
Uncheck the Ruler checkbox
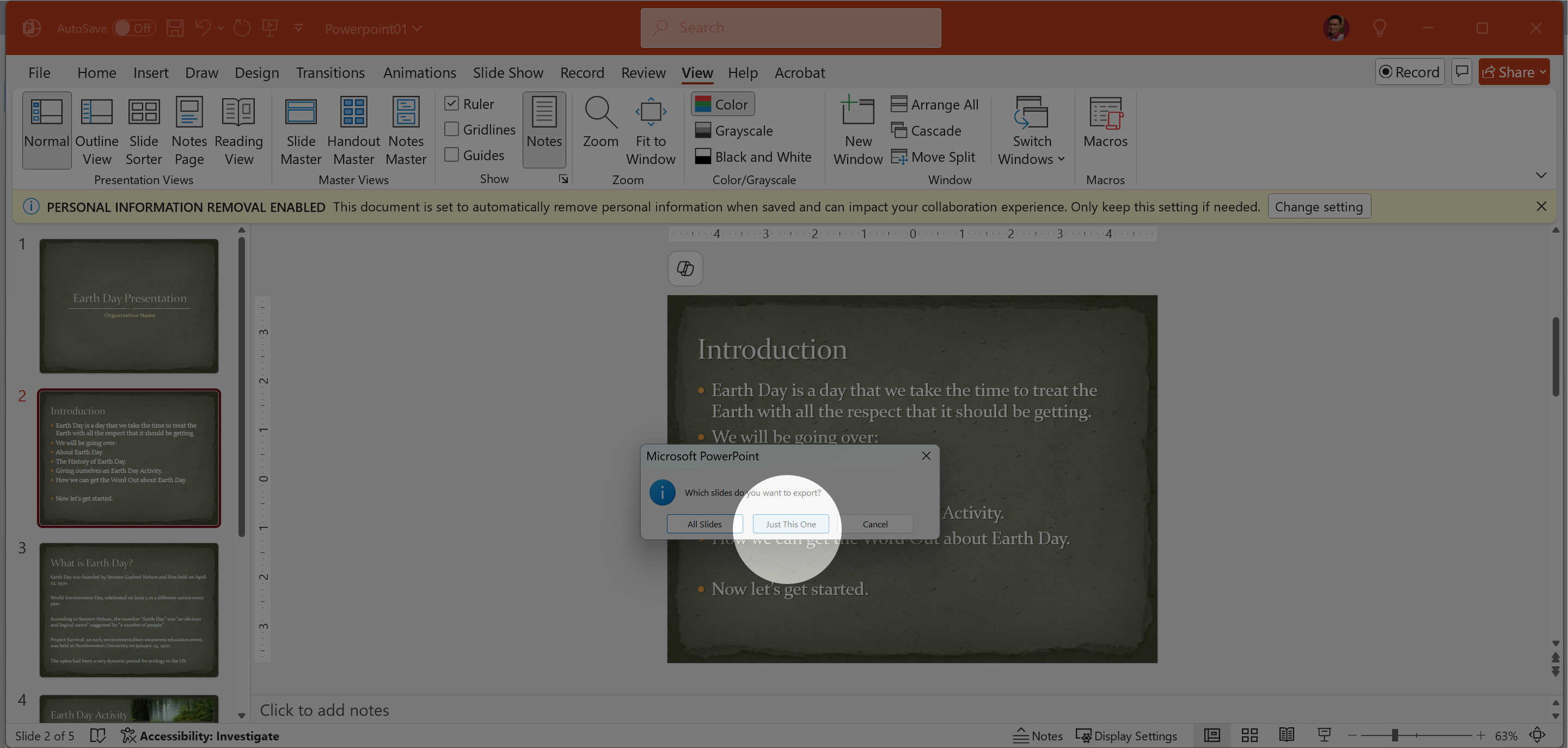tap(452, 104)
